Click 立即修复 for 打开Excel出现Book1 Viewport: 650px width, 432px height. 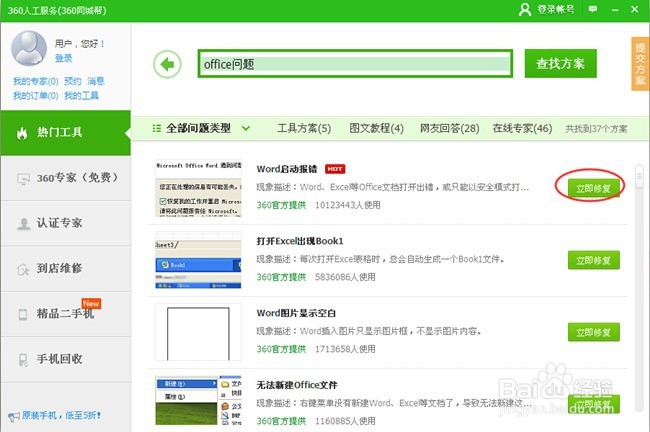(x=594, y=260)
